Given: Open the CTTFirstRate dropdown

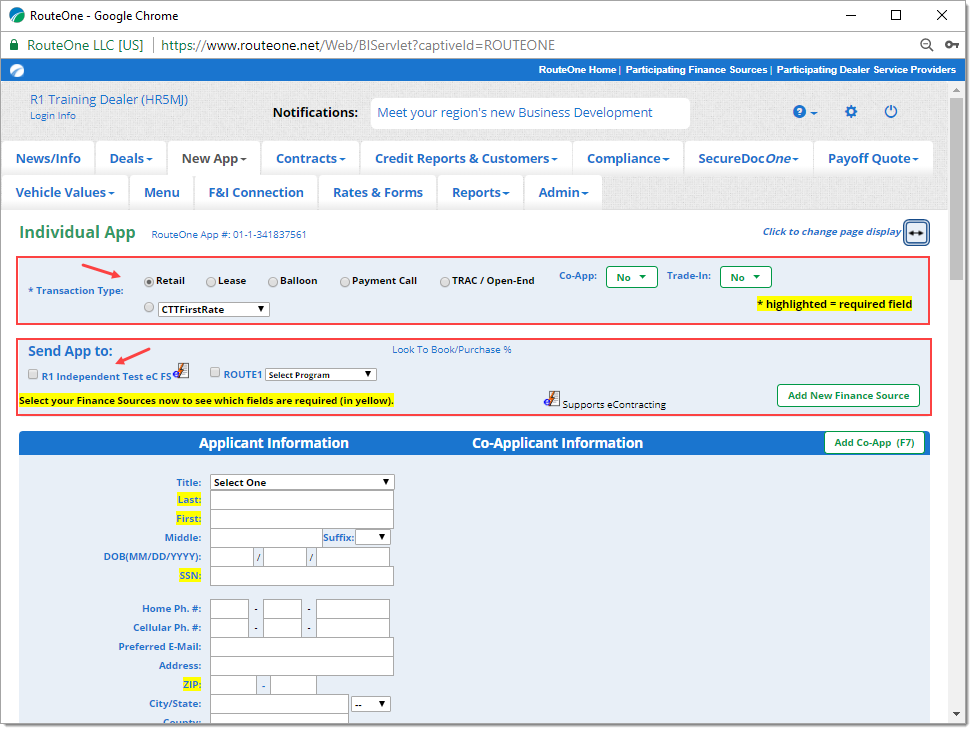Looking at the screenshot, I should 213,309.
